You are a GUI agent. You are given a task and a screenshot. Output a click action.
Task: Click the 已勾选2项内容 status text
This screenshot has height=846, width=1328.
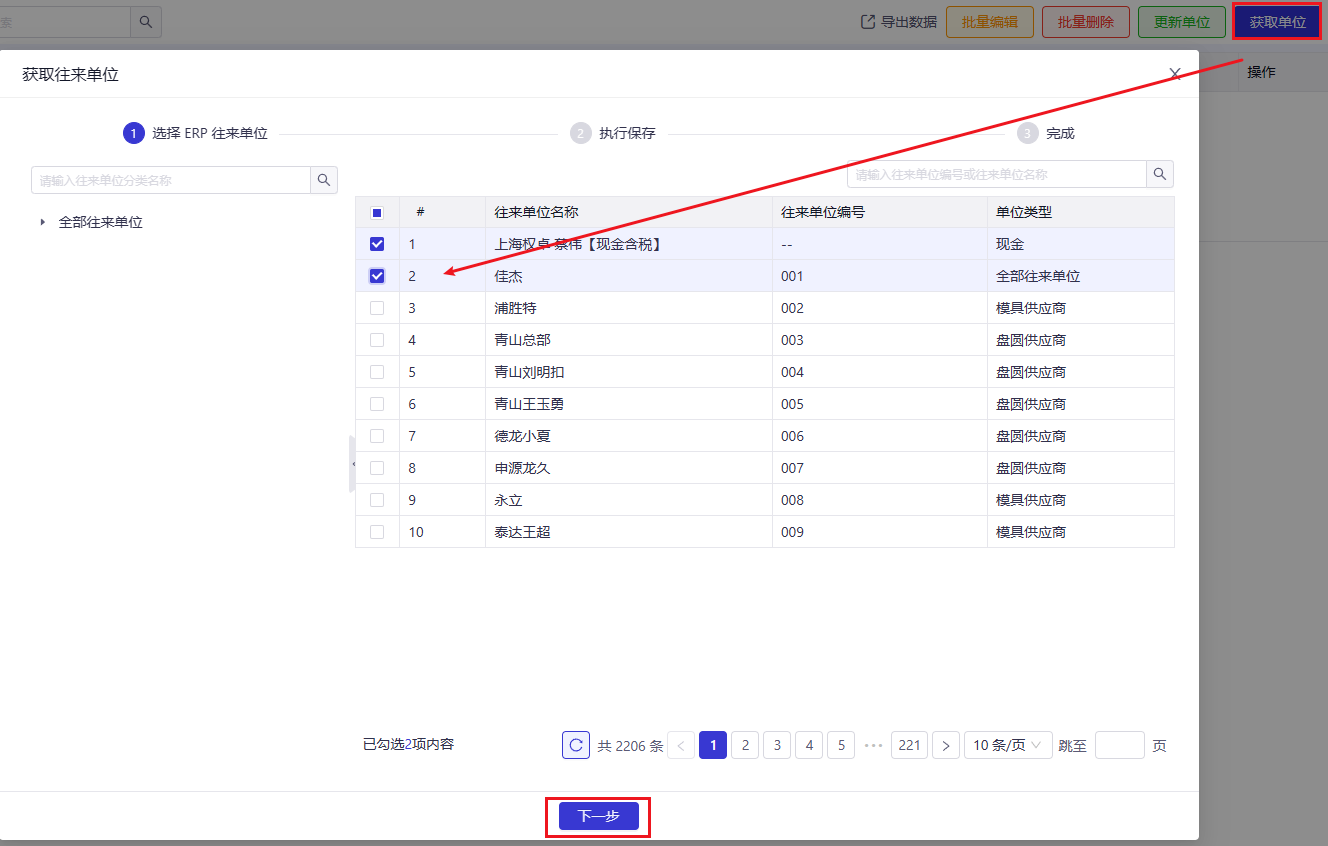click(x=408, y=744)
